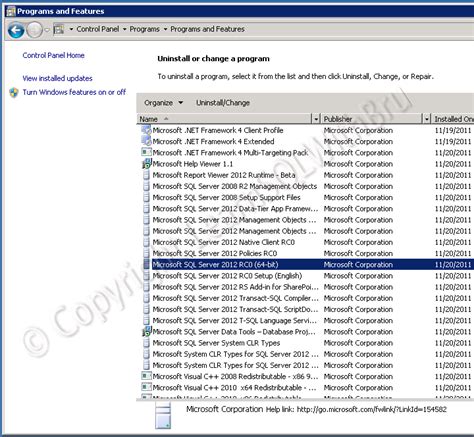Select Microsoft SQL Server 2012 Native Client RC0
This screenshot has width=474, height=437.
click(x=224, y=242)
